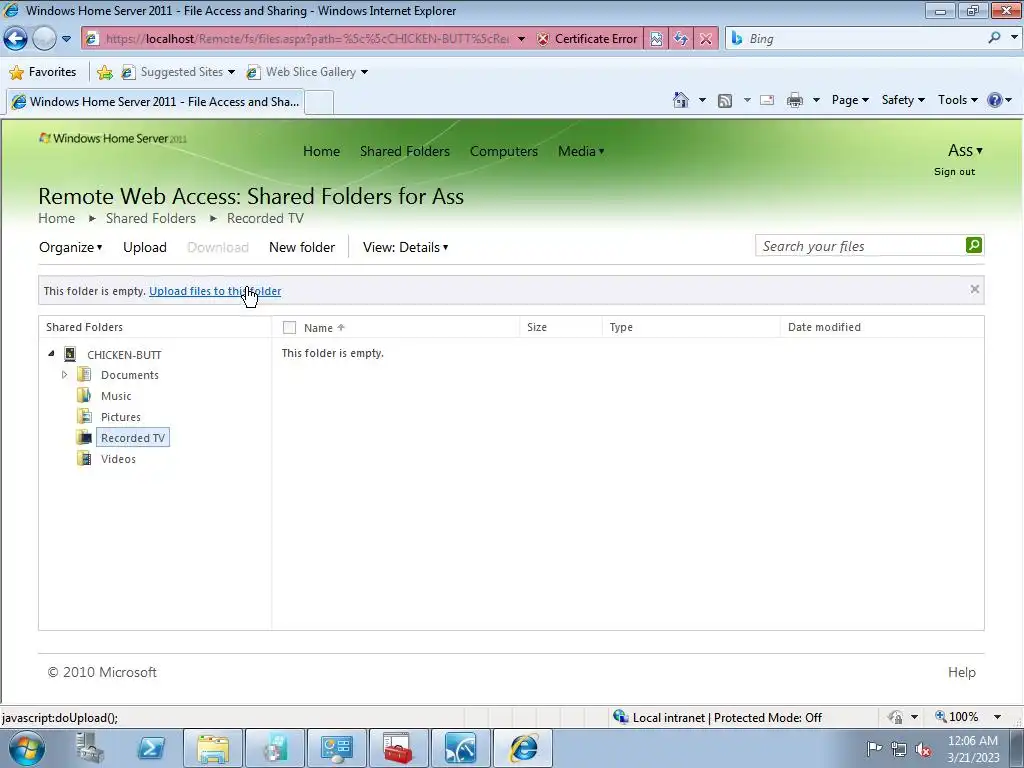Open the search provider dropdown arrow
Image resolution: width=1024 pixels, height=768 pixels.
1014,38
